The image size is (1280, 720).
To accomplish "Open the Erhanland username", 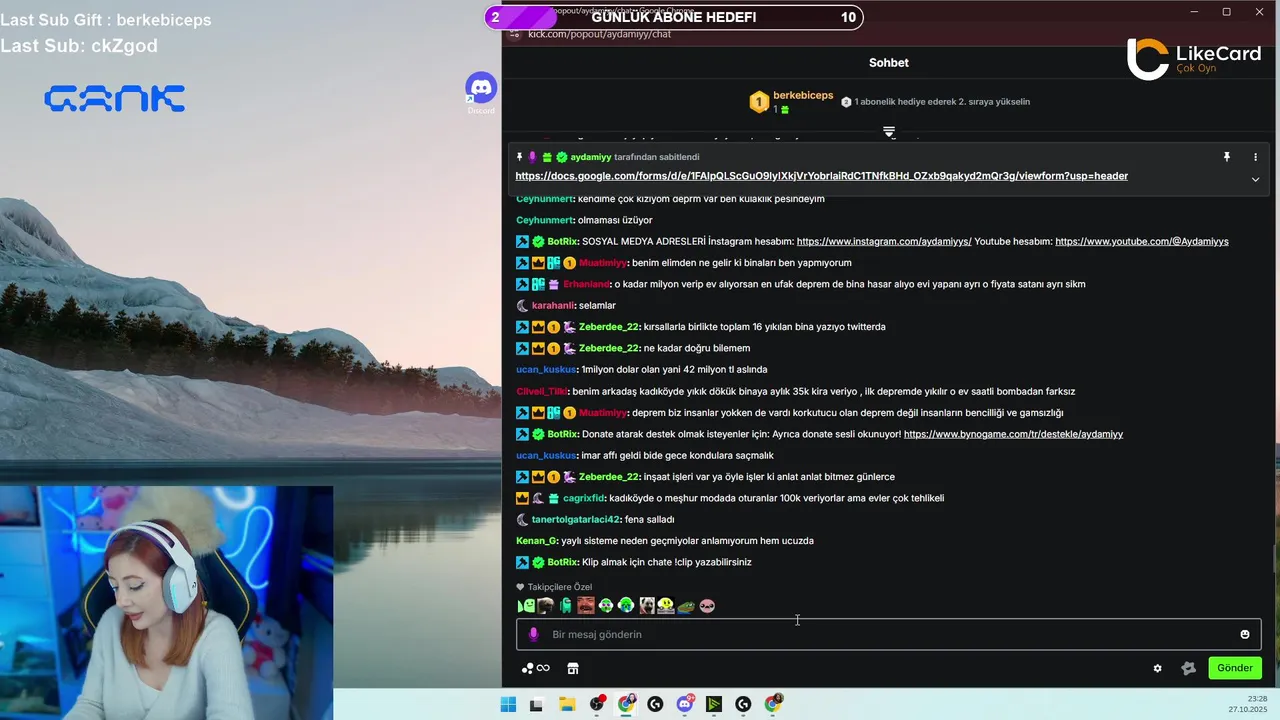I will pyautogui.click(x=586, y=284).
